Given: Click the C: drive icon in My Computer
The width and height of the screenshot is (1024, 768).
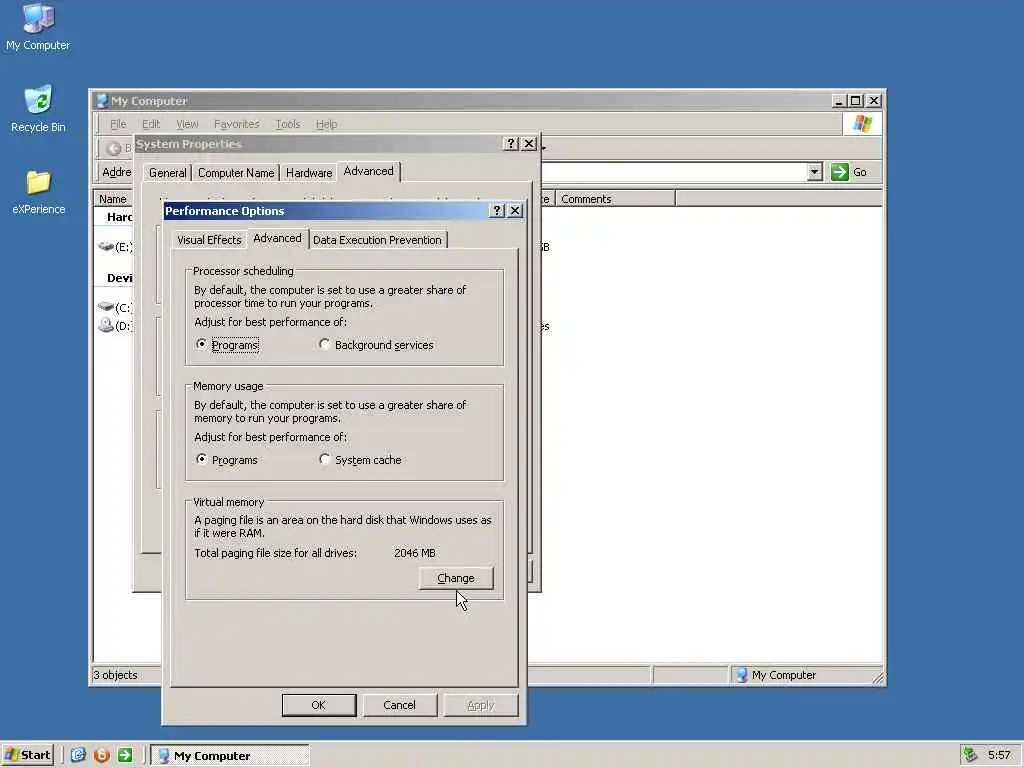Looking at the screenshot, I should point(106,306).
